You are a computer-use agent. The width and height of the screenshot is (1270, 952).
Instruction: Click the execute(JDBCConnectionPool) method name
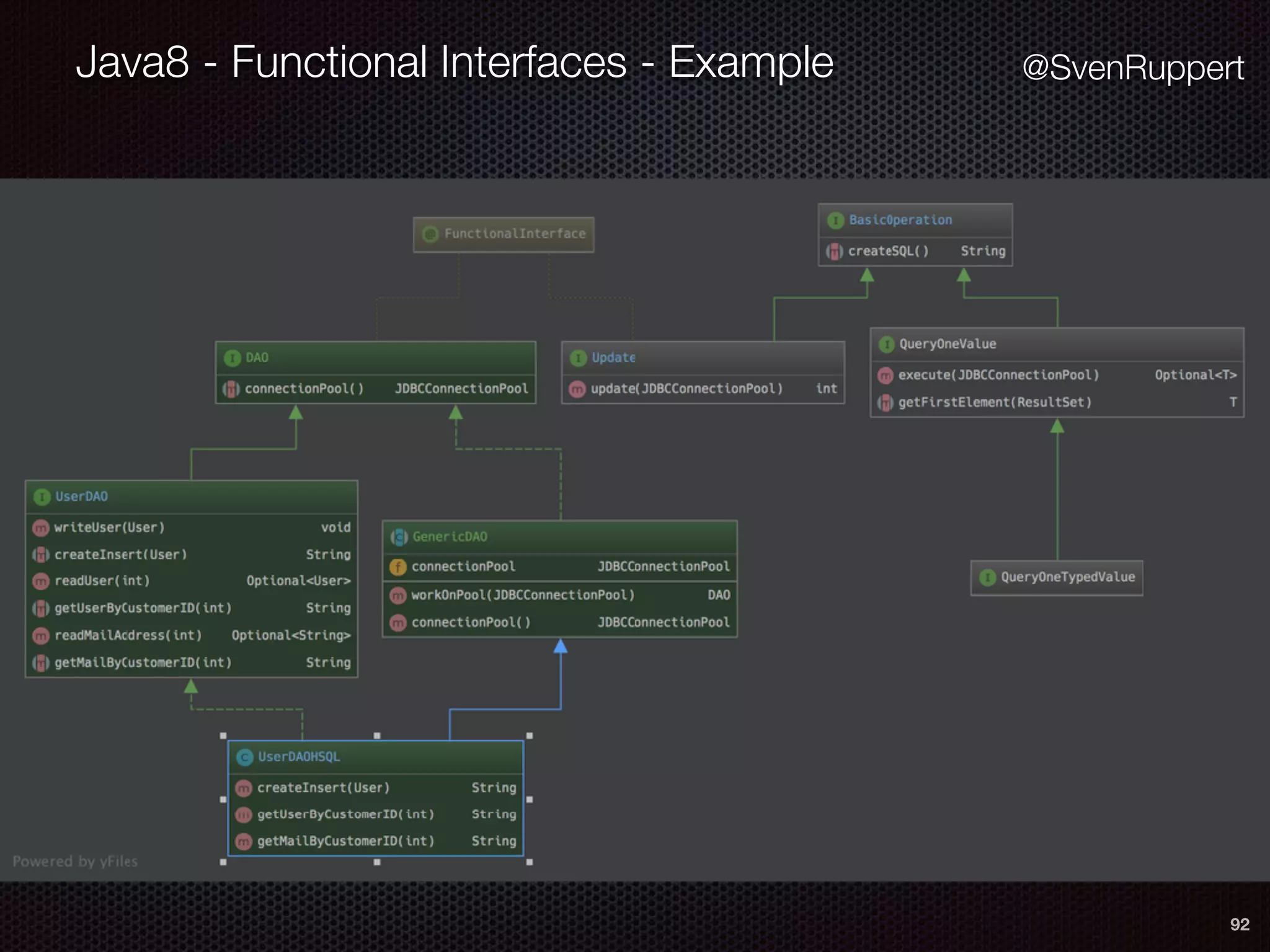(x=998, y=375)
